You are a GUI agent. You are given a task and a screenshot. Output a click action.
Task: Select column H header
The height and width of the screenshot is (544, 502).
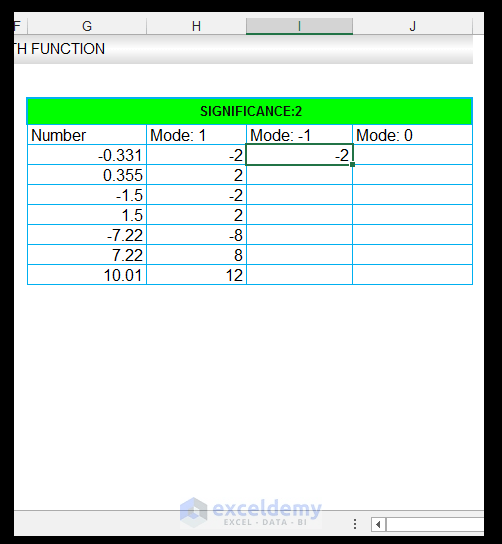point(196,26)
